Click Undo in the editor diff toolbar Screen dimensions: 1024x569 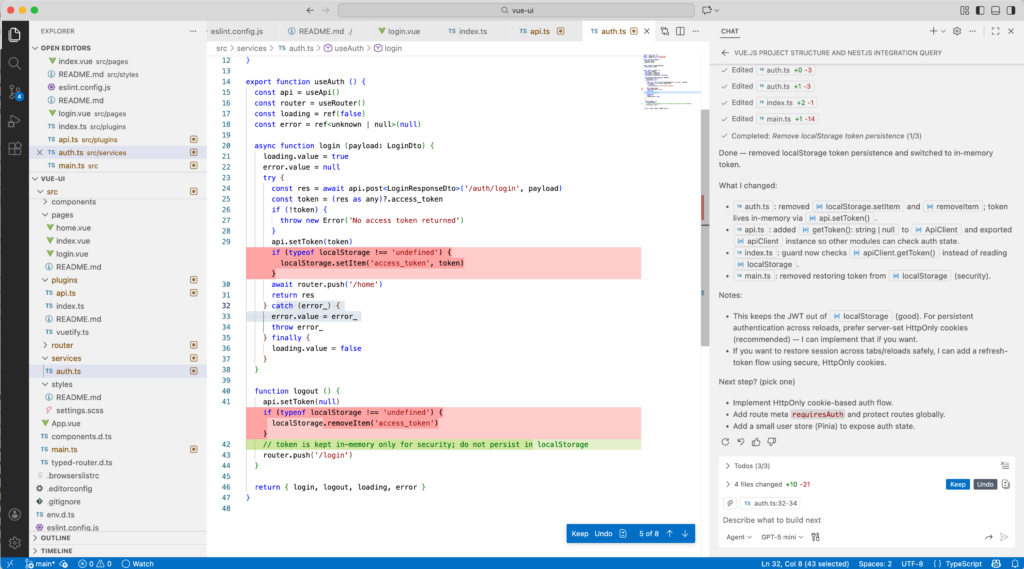(603, 533)
